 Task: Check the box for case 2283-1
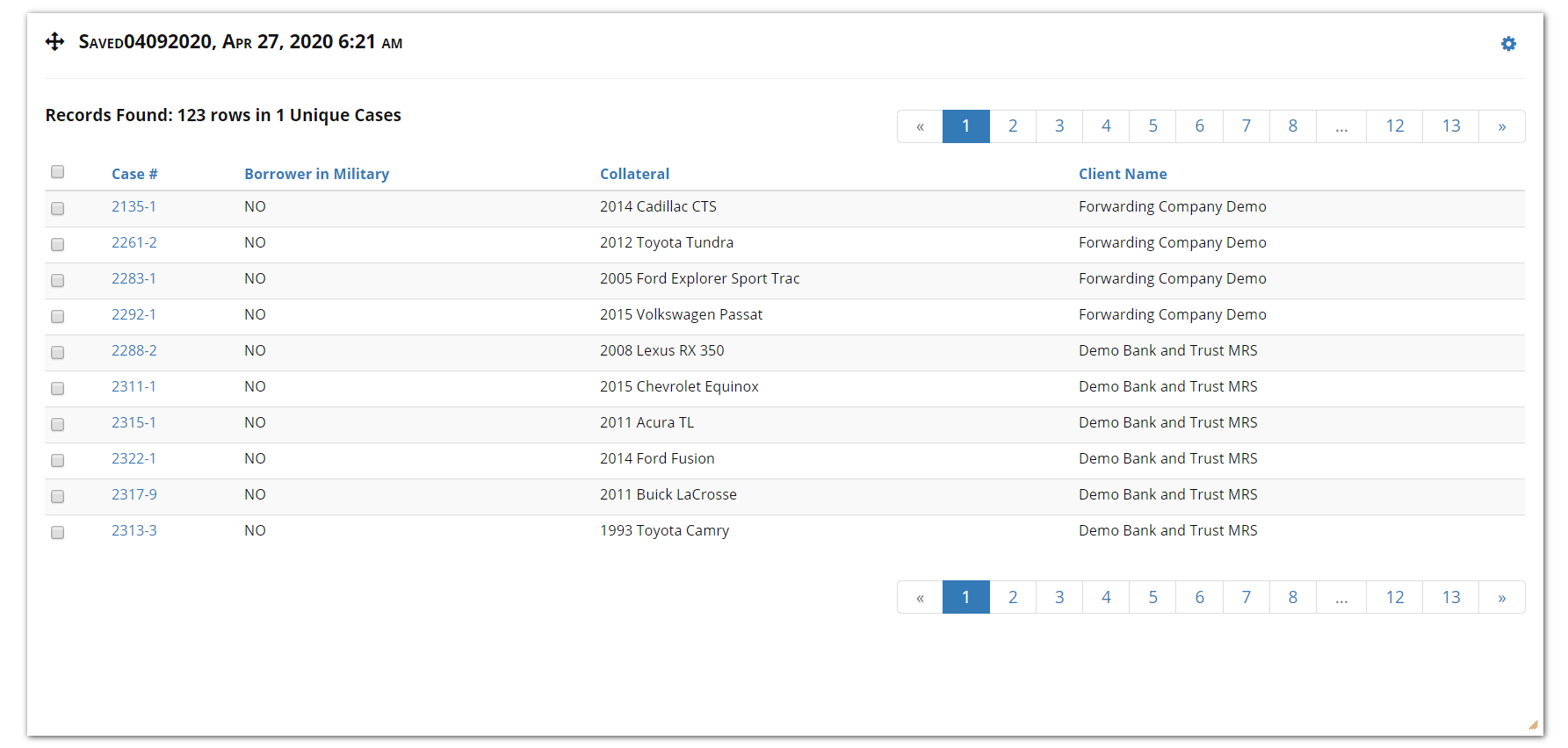[58, 280]
